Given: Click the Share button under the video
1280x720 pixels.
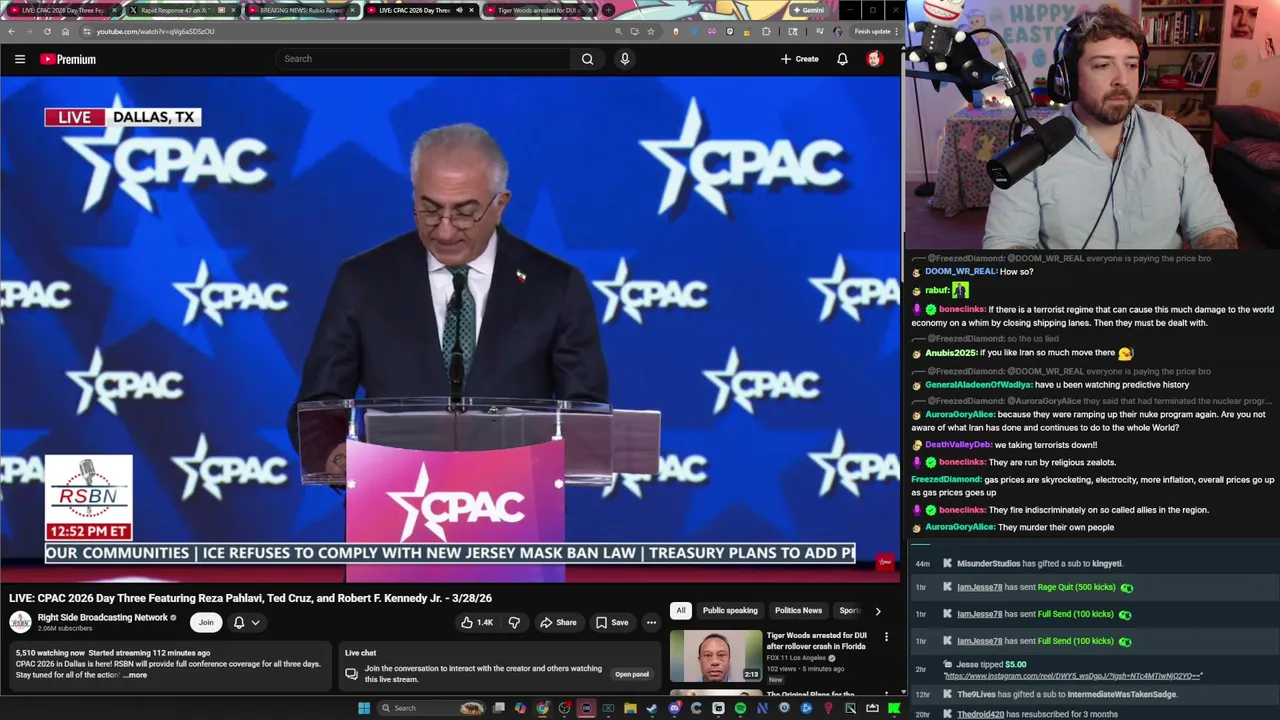Looking at the screenshot, I should pyautogui.click(x=558, y=622).
